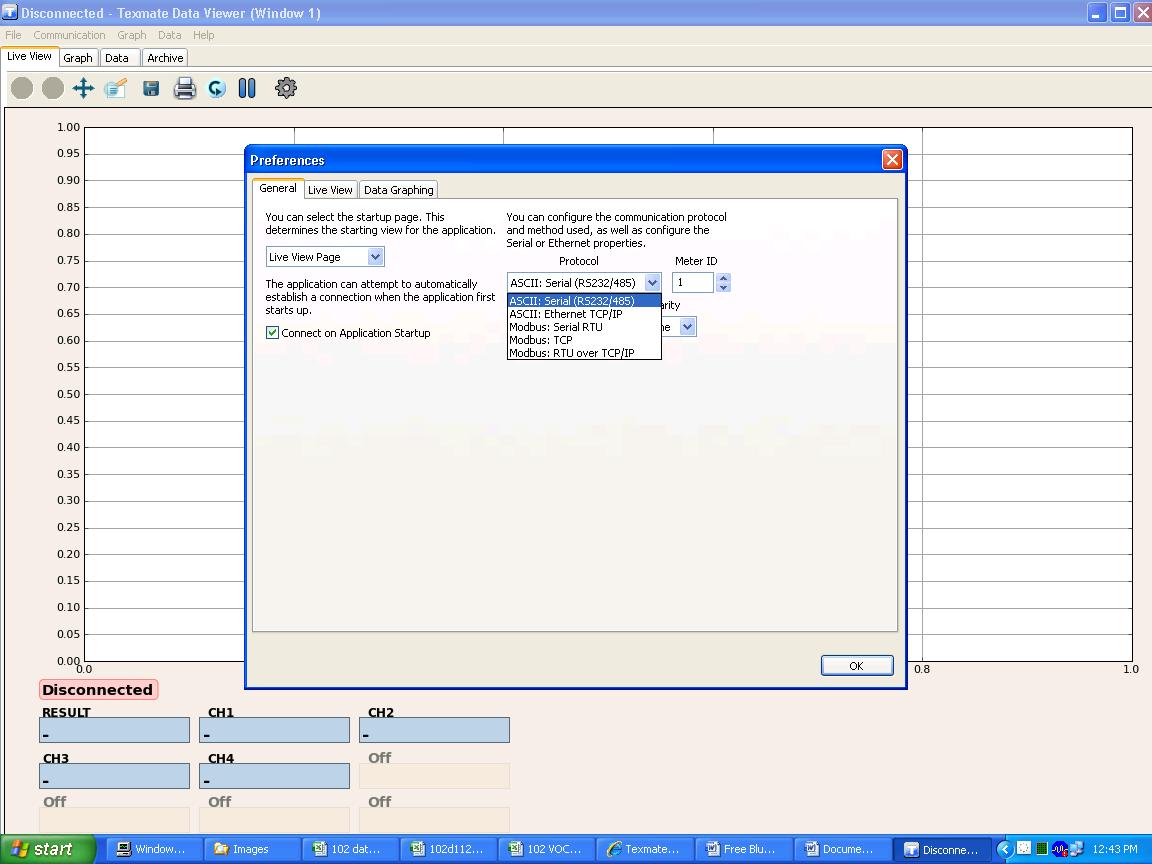Open the Data menu
Viewport: 1152px width, 864px height.
169,35
